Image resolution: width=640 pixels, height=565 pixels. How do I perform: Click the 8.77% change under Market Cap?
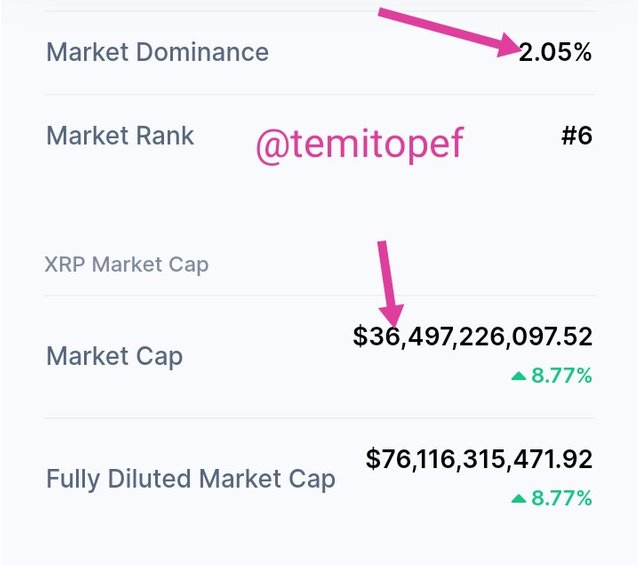[x=562, y=376]
